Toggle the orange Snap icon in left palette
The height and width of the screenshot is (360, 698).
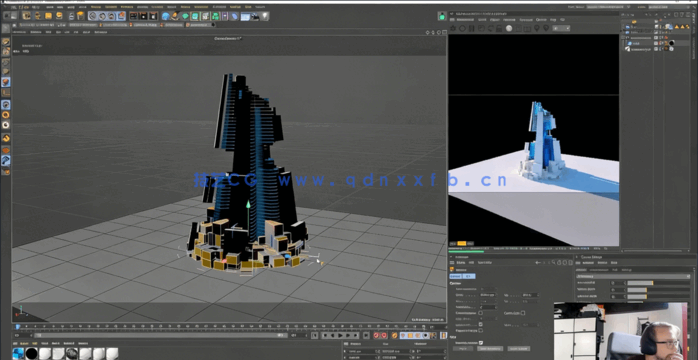[6, 138]
